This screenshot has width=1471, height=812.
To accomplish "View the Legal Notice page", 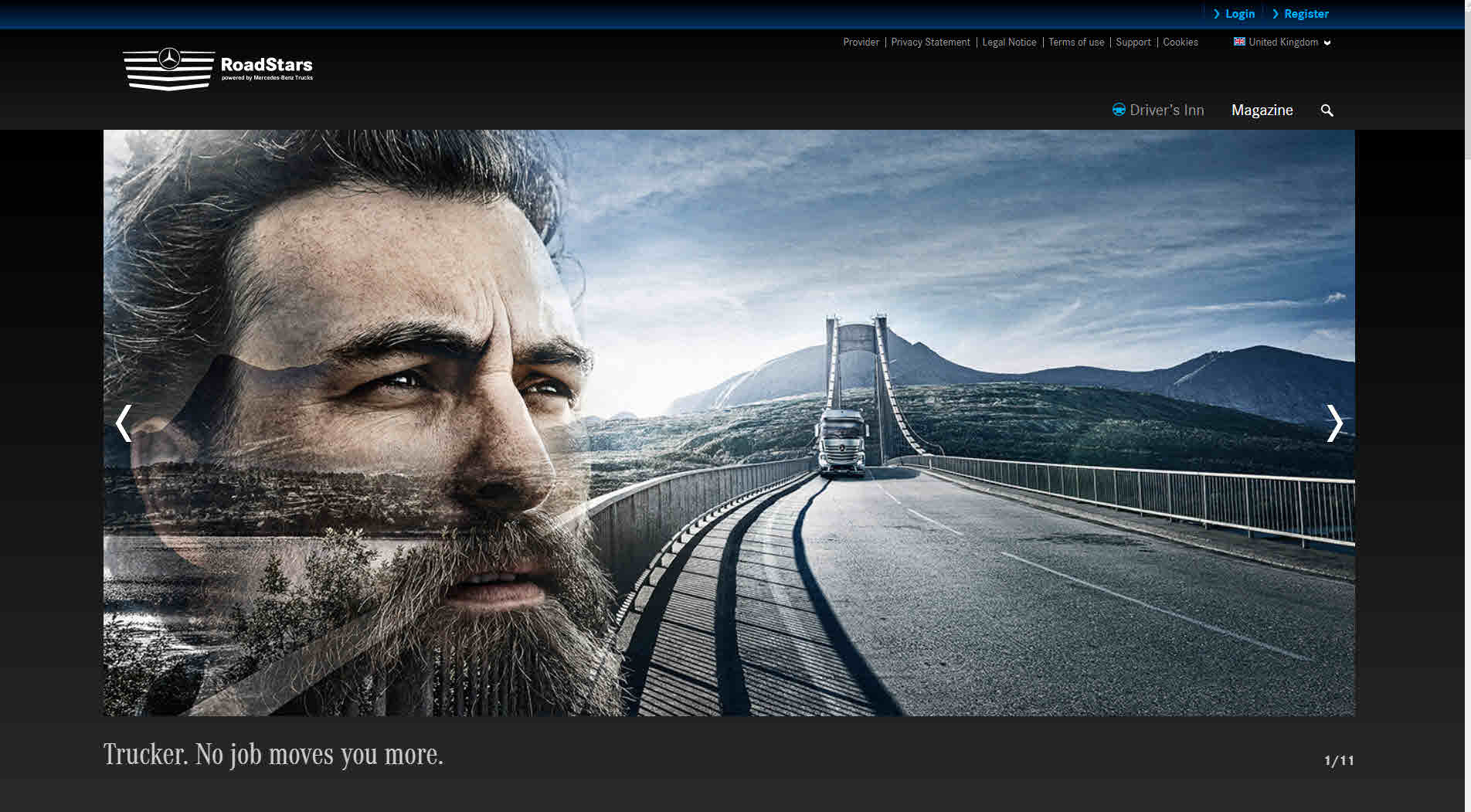I will (1009, 42).
